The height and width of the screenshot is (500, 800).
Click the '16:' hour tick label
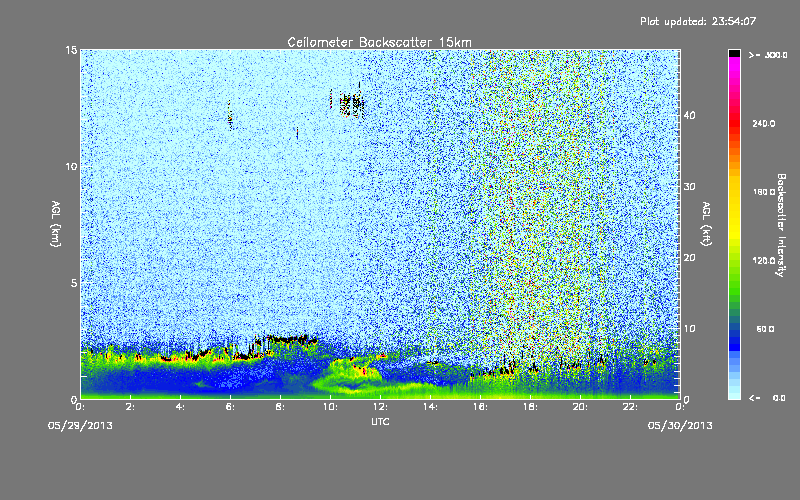[480, 407]
